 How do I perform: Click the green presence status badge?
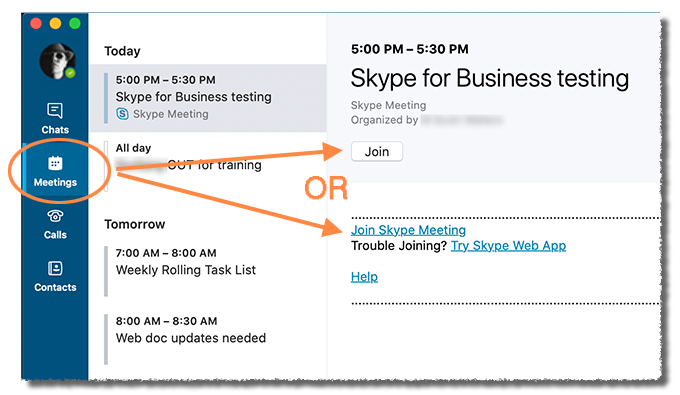click(70, 73)
